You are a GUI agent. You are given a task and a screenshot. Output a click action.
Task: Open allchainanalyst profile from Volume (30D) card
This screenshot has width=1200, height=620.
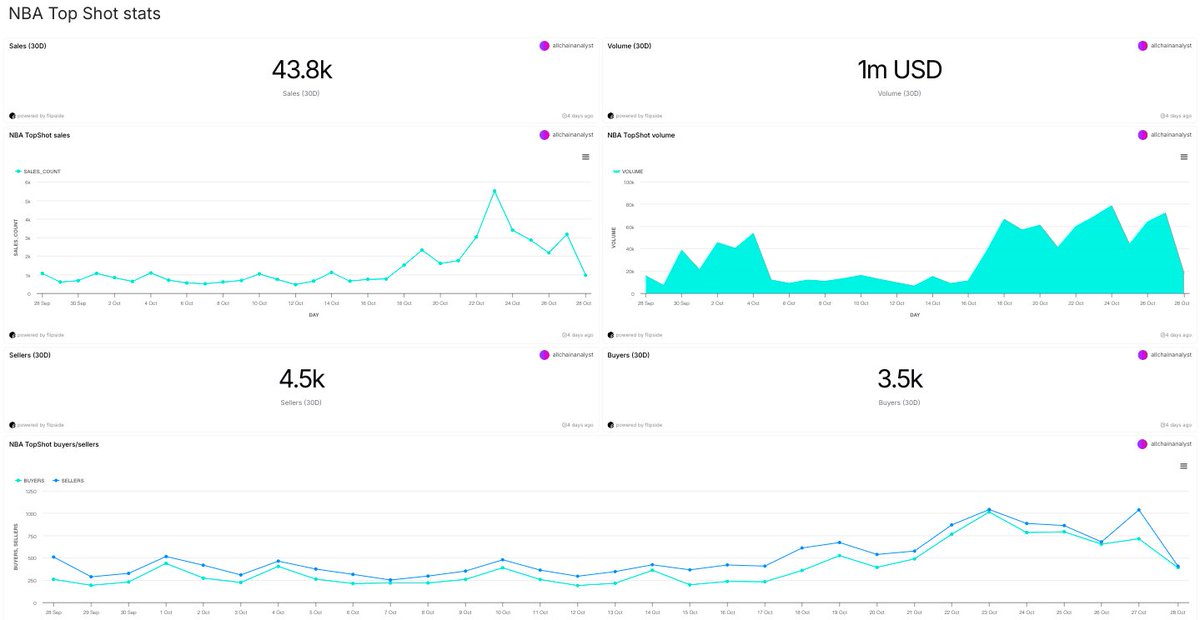(x=1171, y=46)
